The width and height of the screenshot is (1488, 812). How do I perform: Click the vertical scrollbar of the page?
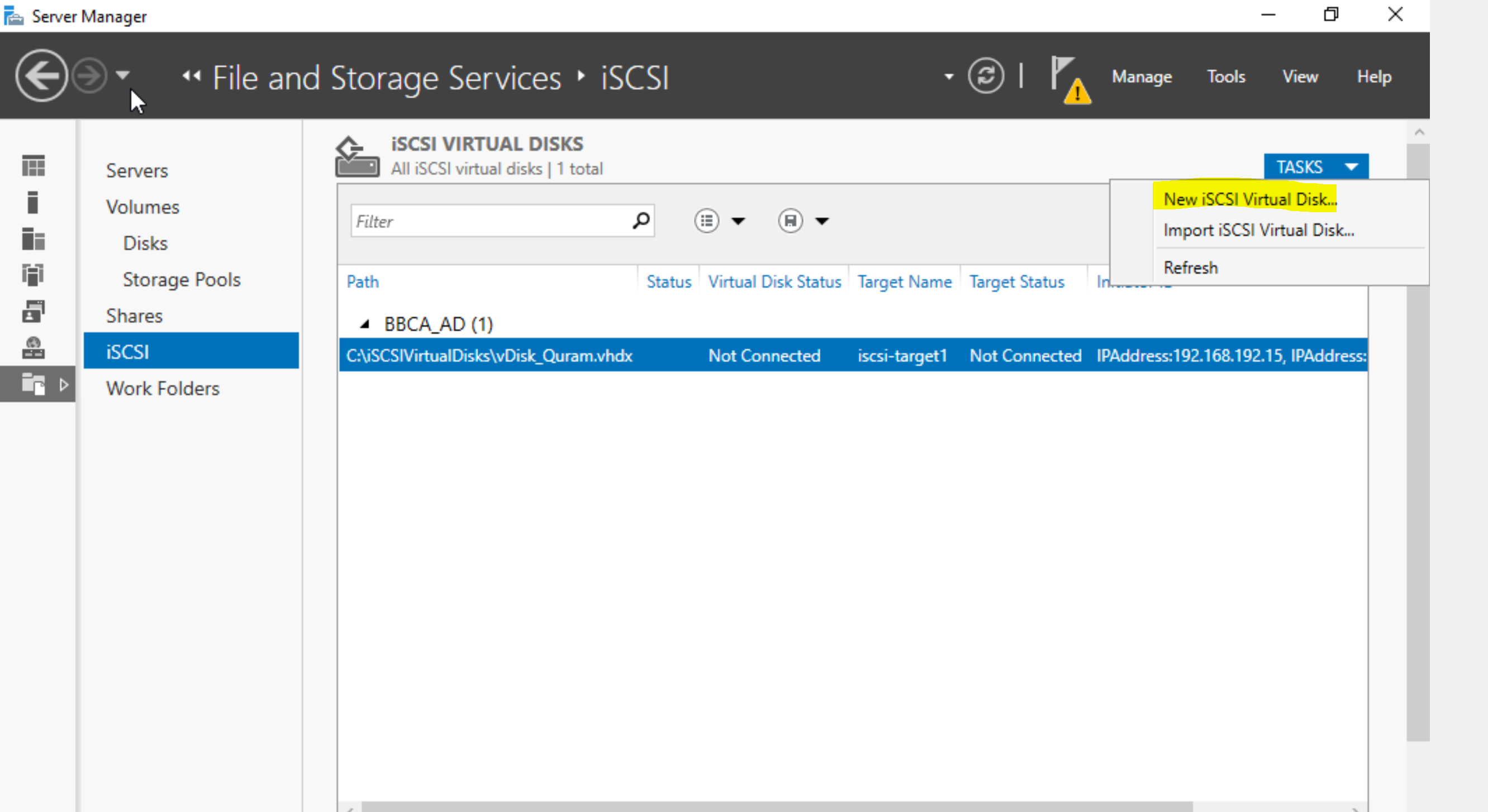pos(1418,442)
